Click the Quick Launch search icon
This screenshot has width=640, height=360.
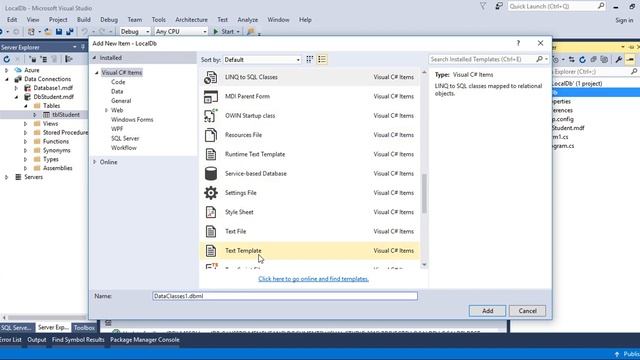coord(601,6)
